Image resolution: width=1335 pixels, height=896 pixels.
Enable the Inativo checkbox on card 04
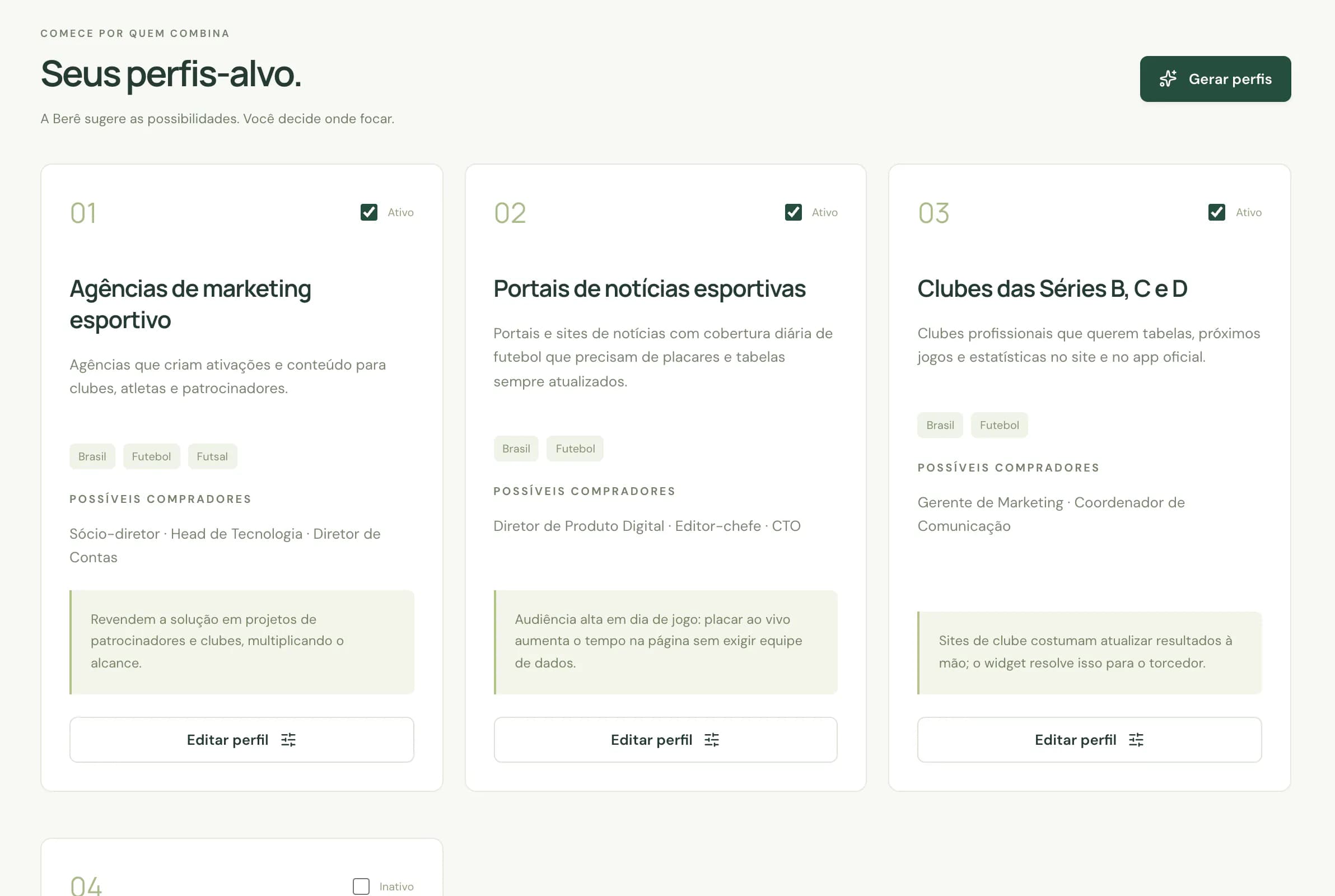click(x=361, y=886)
